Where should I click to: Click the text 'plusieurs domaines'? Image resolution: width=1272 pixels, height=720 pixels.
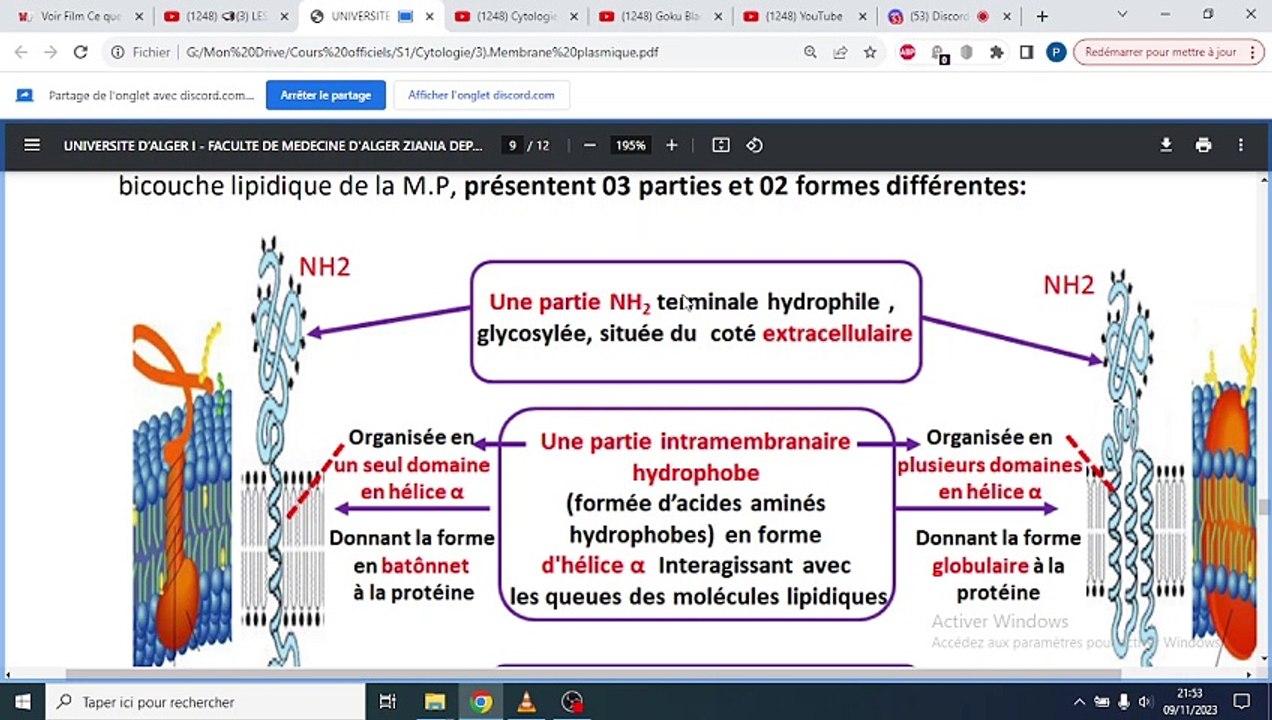tap(989, 465)
